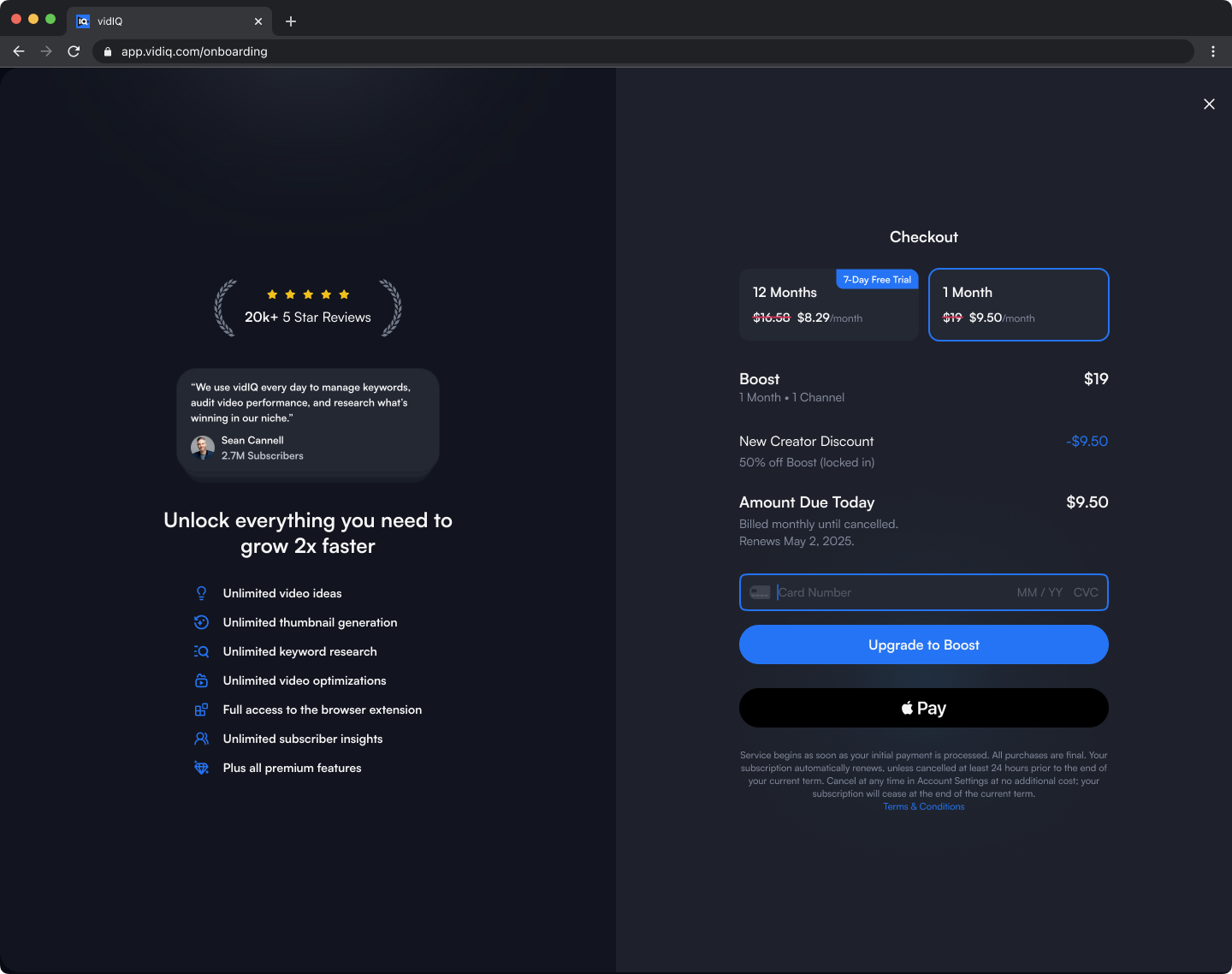Open a new browser tab
The height and width of the screenshot is (974, 1232).
(291, 21)
